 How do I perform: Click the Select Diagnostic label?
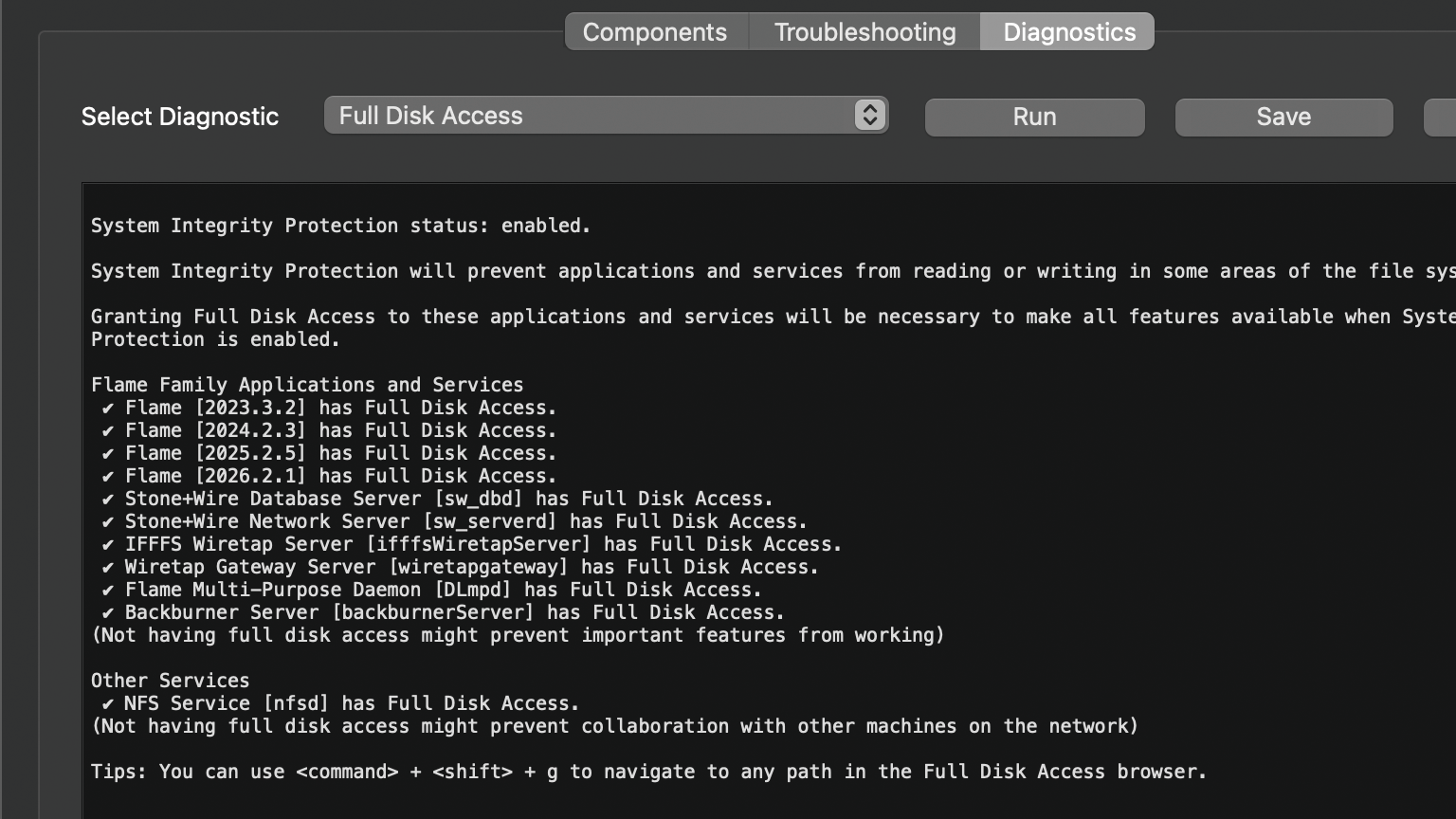pos(180,117)
